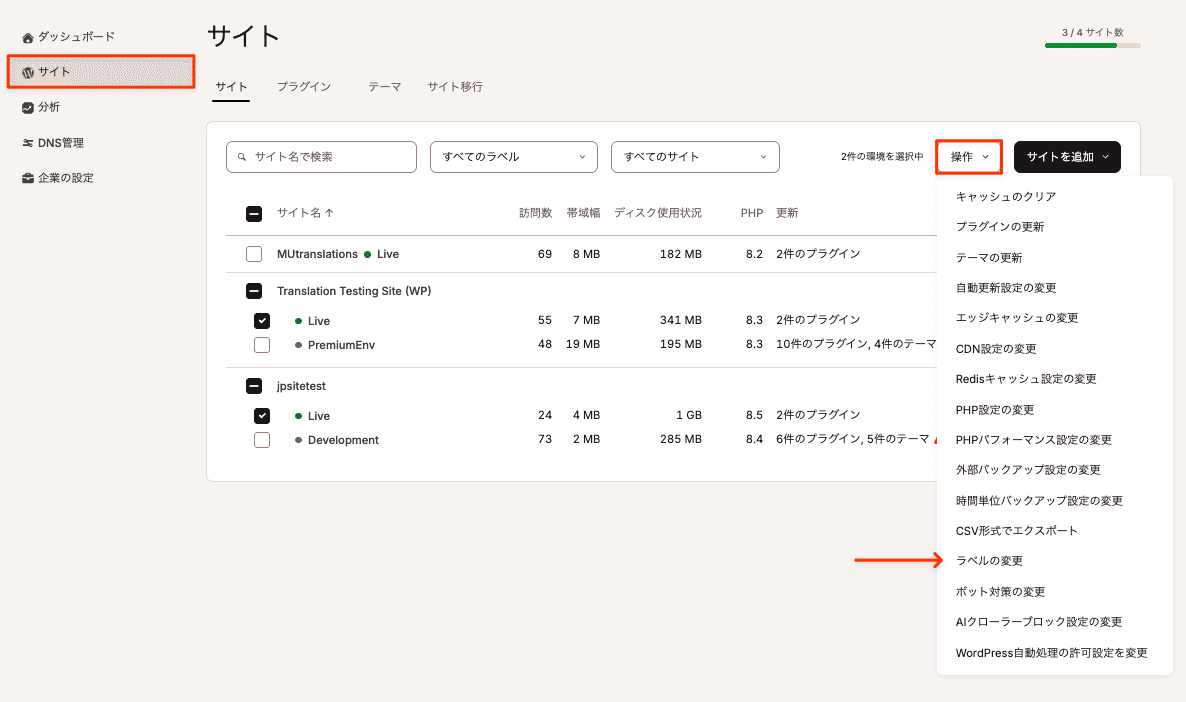
Task: Select 自動更新設定の変更 menu entry
Action: pyautogui.click(x=1006, y=288)
